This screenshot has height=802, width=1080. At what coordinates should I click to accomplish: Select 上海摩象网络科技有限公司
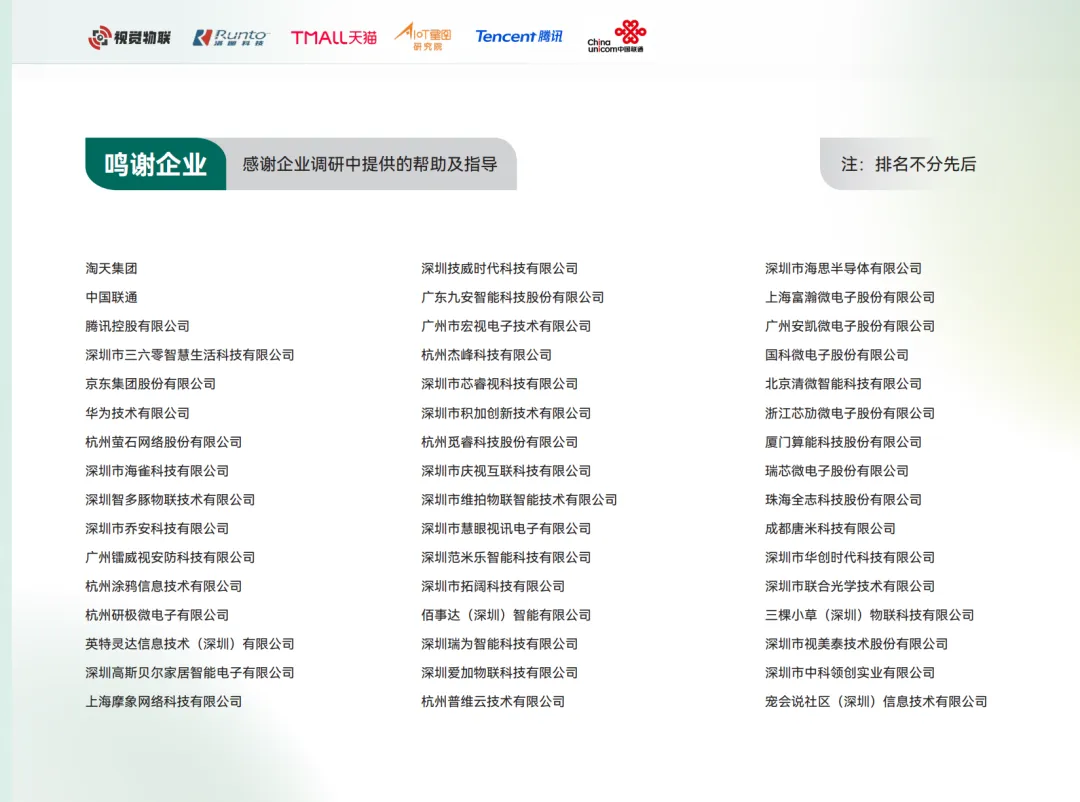(x=164, y=702)
